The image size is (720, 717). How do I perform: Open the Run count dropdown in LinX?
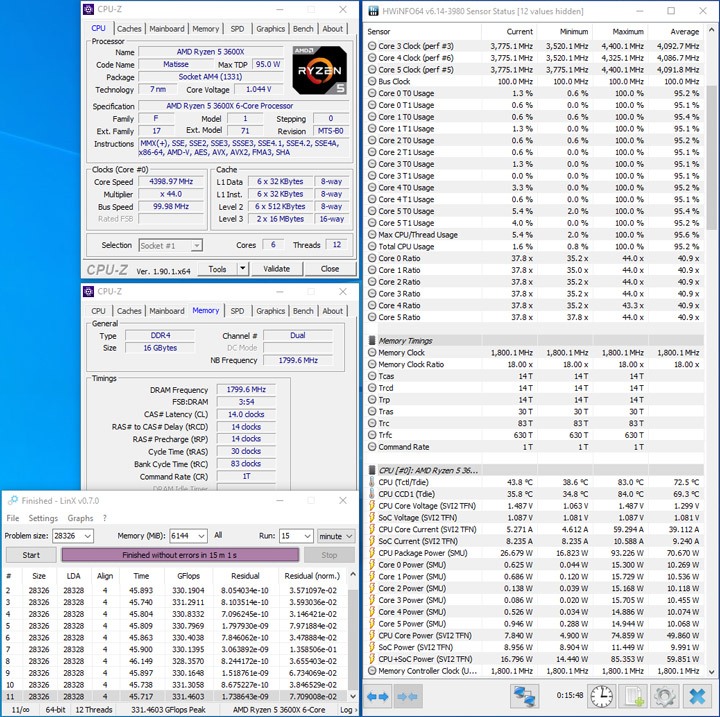308,536
